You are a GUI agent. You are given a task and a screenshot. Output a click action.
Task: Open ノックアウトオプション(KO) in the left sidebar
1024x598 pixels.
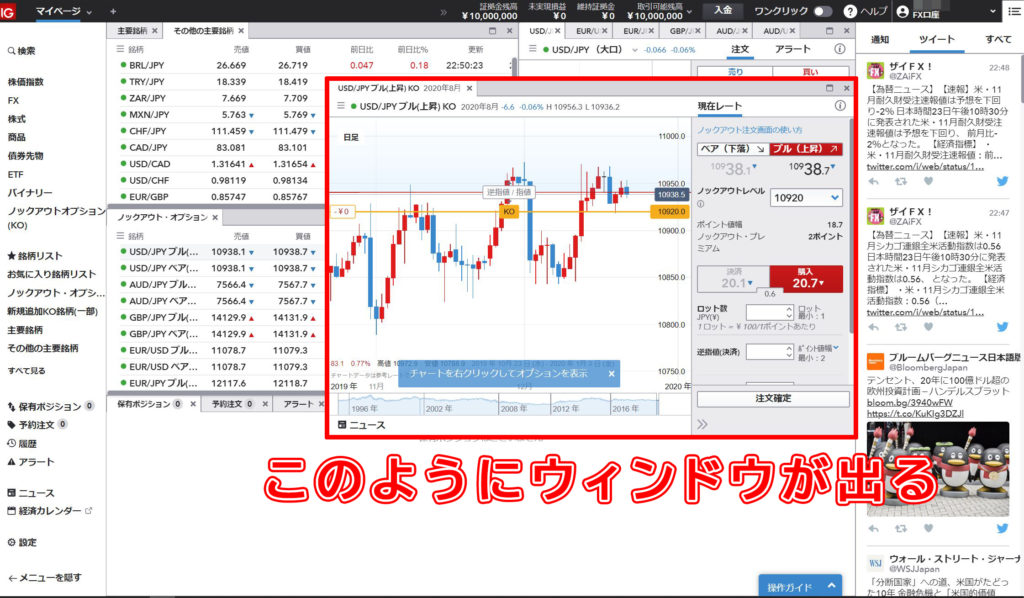[x=56, y=218]
